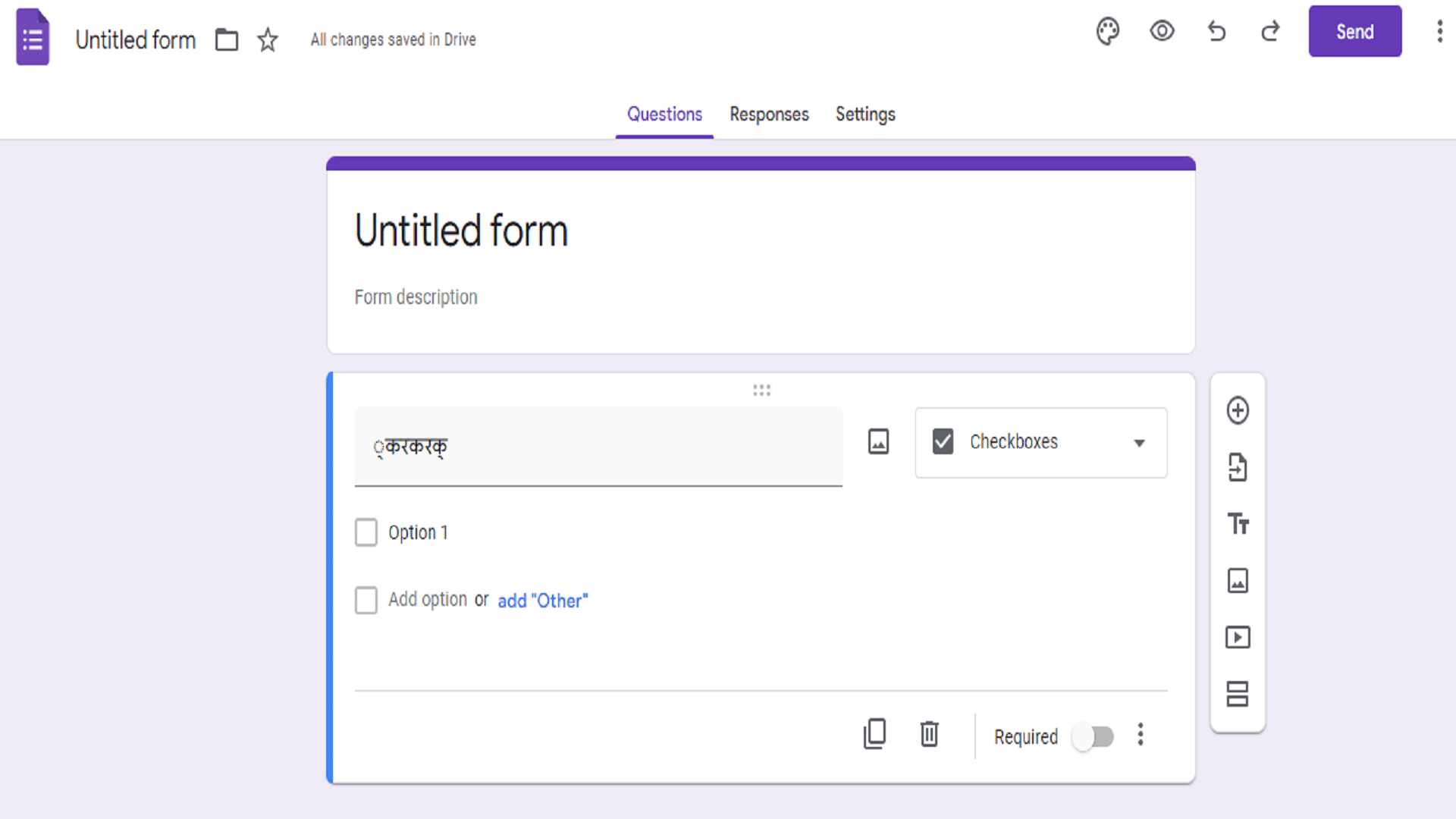The image size is (1456, 819).
Task: Click add "Other" option link
Action: (542, 601)
